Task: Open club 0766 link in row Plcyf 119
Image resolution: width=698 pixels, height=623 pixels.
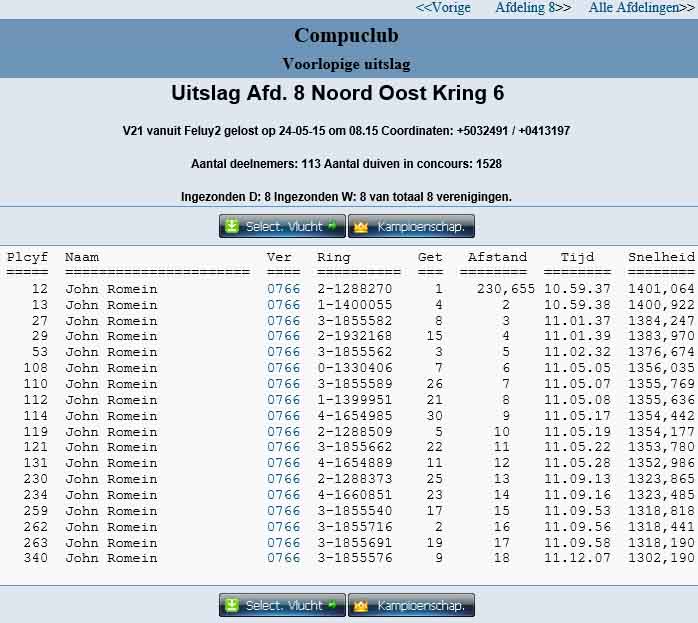Action: point(284,432)
